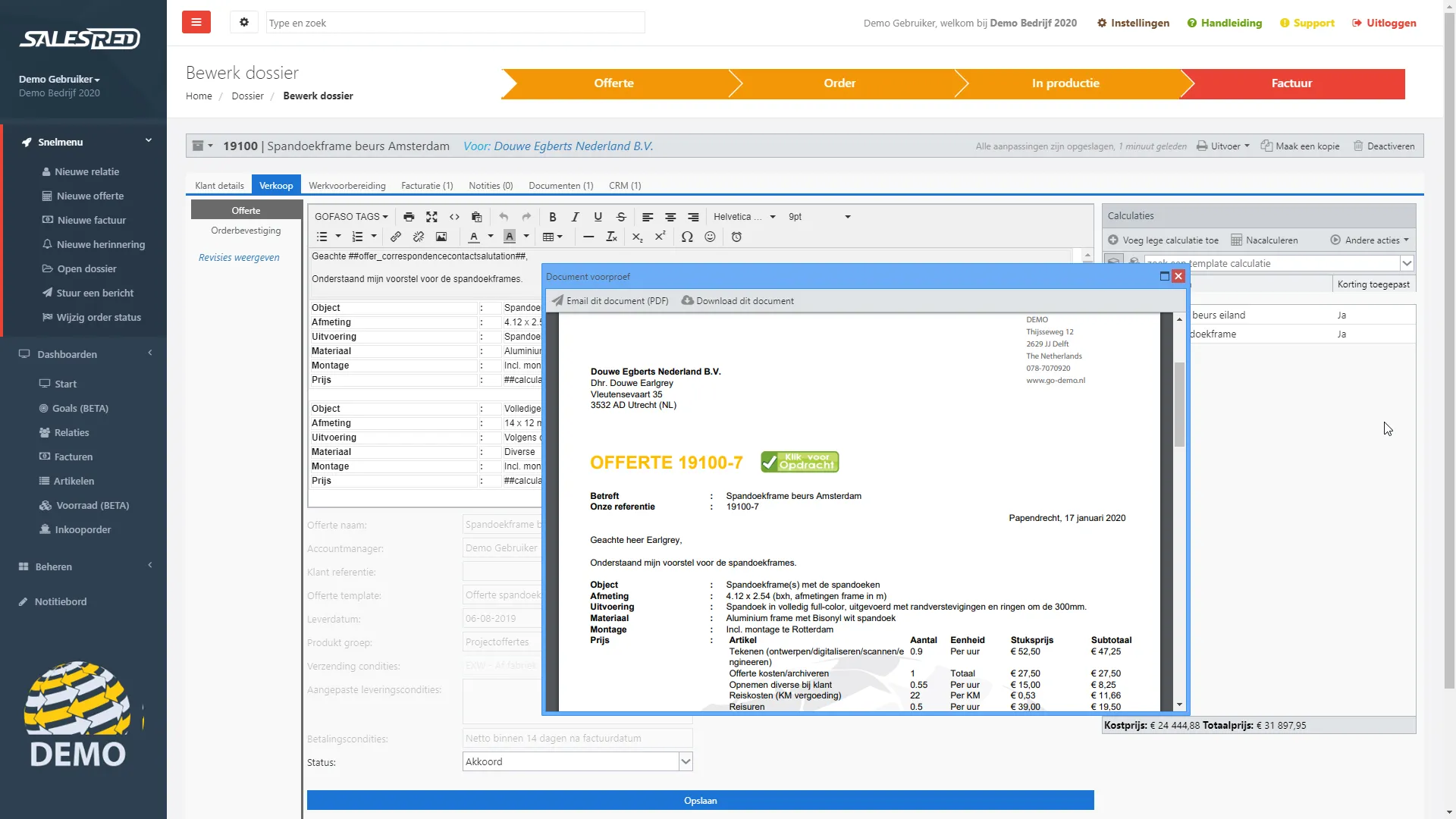Click the Opslaan save button
The height and width of the screenshot is (819, 1456).
(x=700, y=801)
